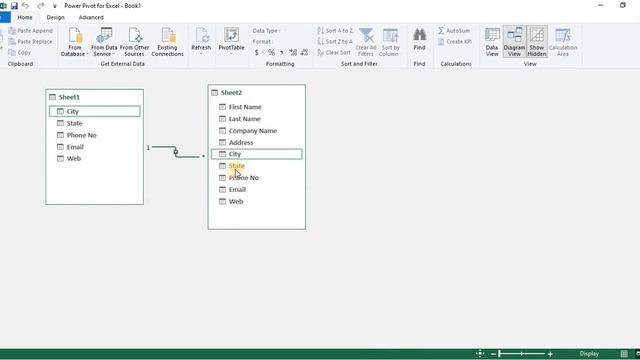Open the quick access toolbar customize arrow
The height and width of the screenshot is (360, 640).
tap(55, 6)
